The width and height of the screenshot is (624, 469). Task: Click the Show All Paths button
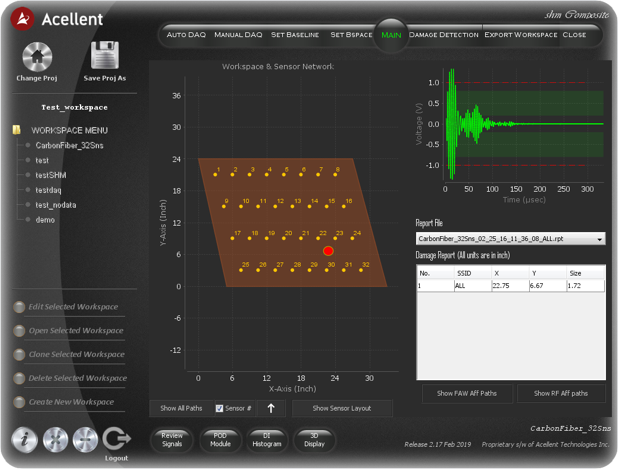click(x=181, y=409)
